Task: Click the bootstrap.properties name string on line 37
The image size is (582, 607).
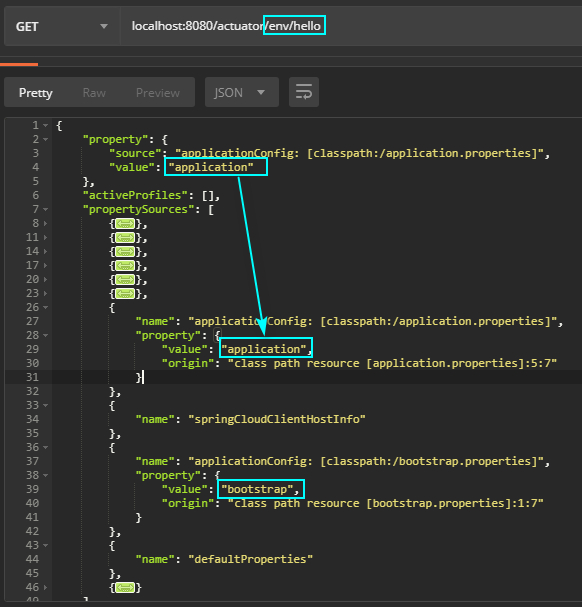Action: click(x=366, y=461)
